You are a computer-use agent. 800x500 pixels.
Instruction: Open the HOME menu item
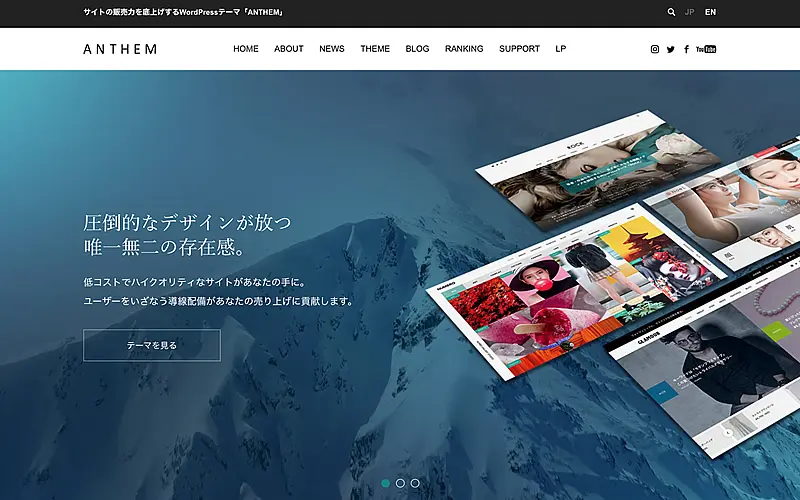point(246,49)
